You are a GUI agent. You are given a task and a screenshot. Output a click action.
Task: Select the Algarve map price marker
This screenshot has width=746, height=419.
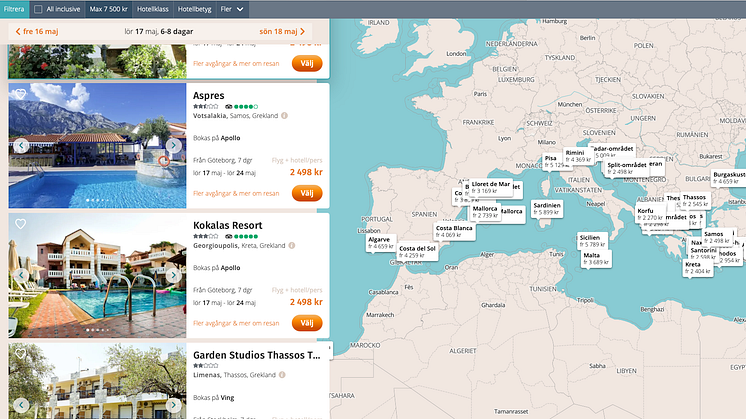tap(381, 243)
